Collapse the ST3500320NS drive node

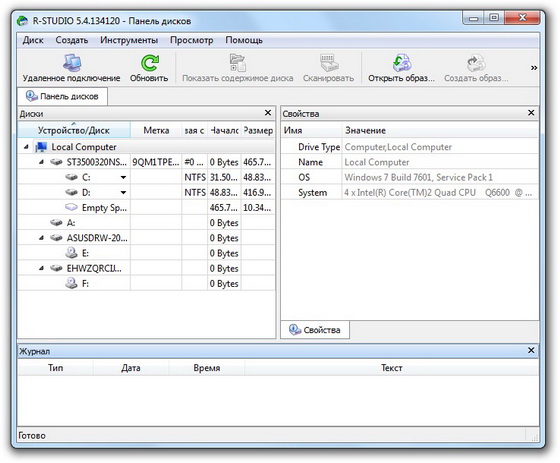tap(41, 162)
